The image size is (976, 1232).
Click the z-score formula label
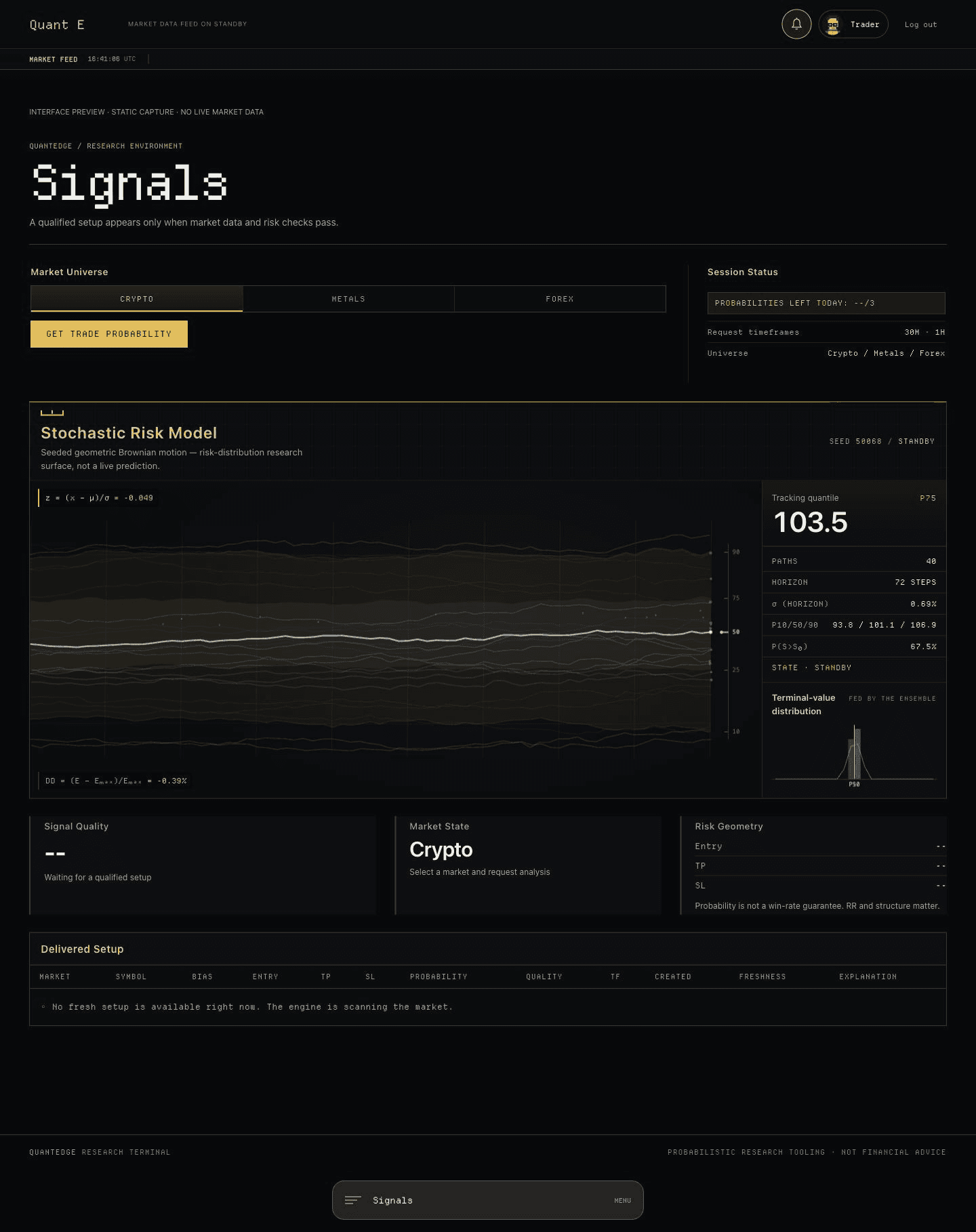99,498
